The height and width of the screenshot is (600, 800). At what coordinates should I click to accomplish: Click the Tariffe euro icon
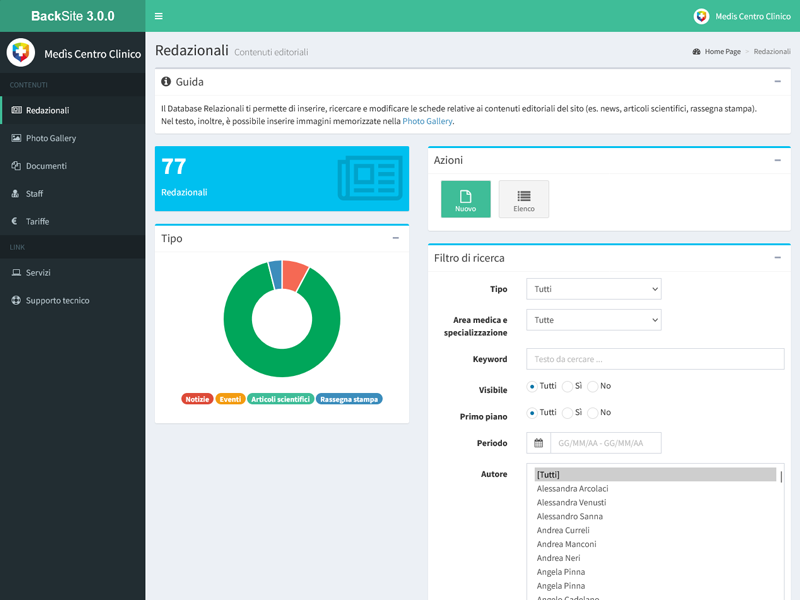click(x=14, y=221)
